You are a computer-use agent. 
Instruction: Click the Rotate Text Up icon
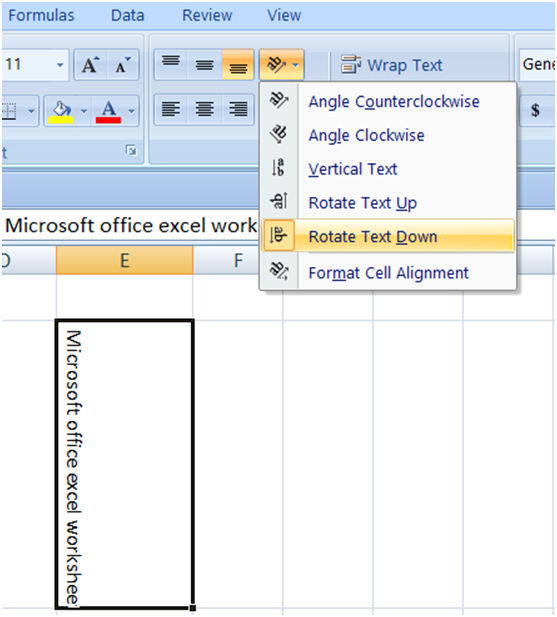[278, 201]
